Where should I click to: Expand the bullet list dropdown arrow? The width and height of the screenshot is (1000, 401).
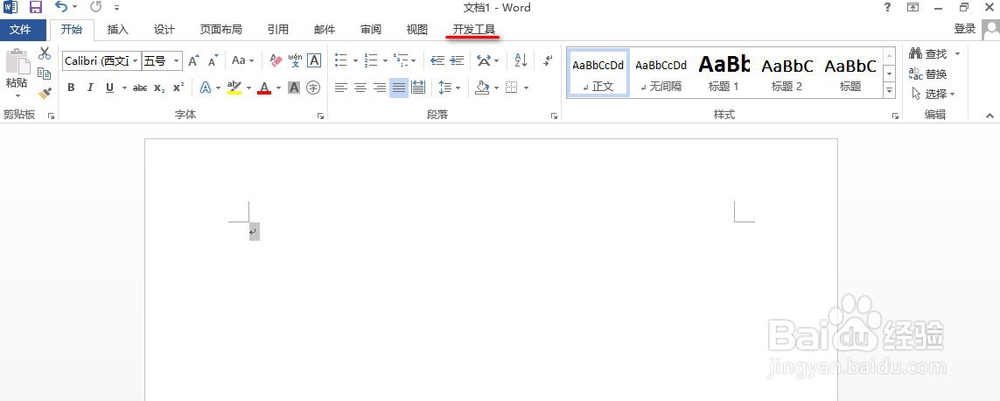click(x=356, y=61)
